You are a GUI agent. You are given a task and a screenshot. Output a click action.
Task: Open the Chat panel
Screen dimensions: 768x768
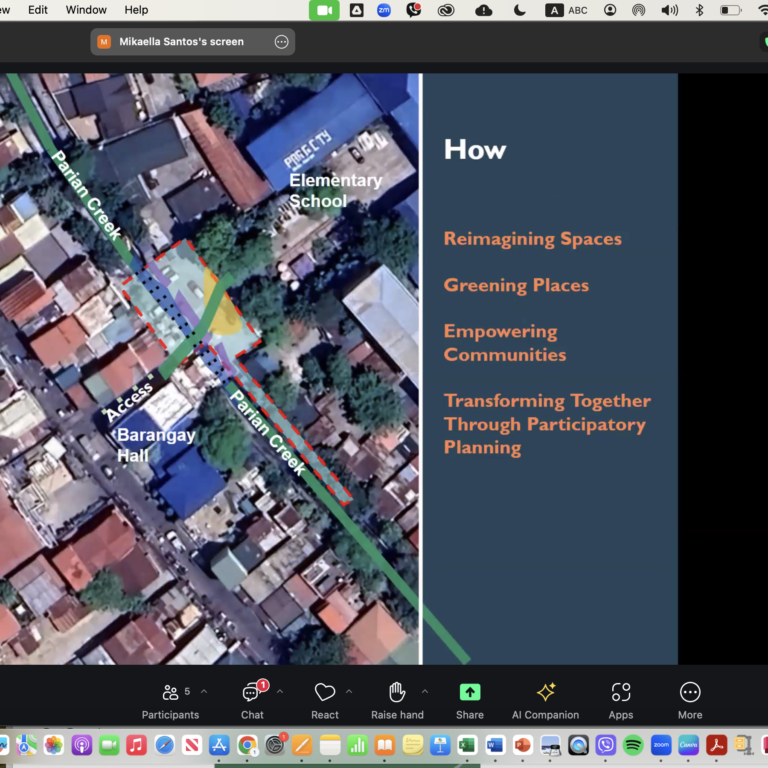252,701
